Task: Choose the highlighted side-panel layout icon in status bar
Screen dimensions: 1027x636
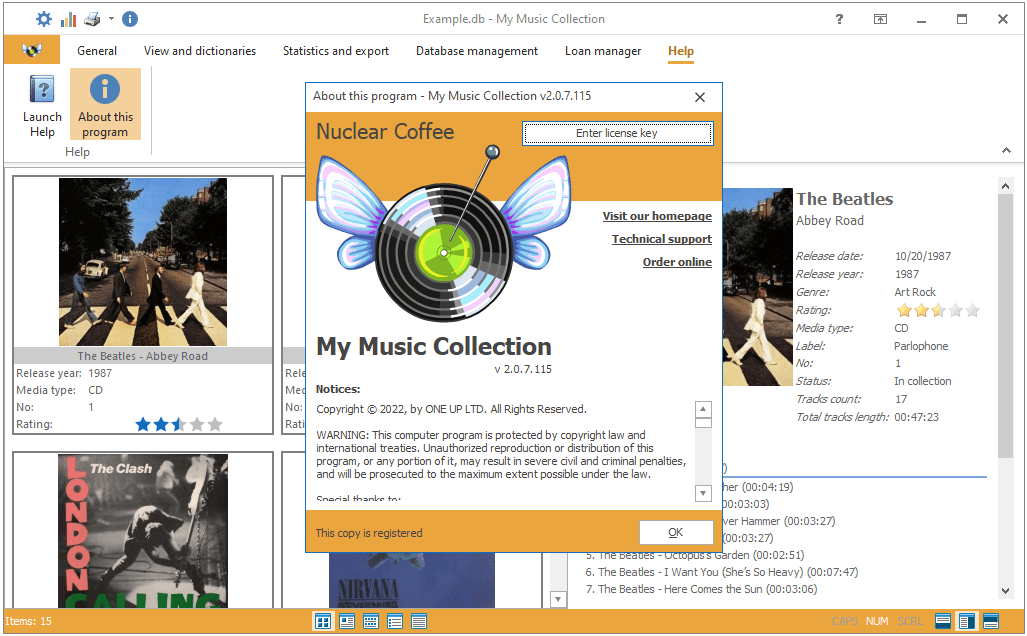Action: click(x=967, y=621)
